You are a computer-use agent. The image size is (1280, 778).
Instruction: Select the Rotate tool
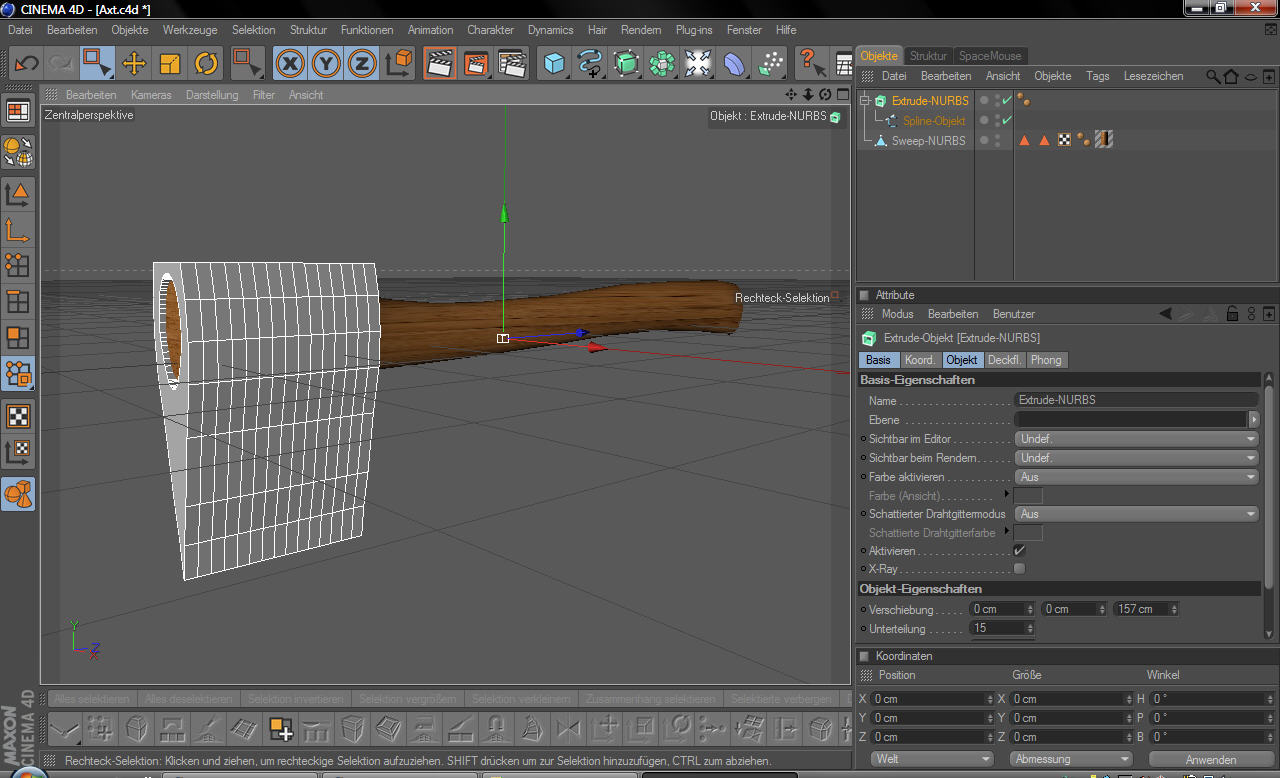point(206,64)
